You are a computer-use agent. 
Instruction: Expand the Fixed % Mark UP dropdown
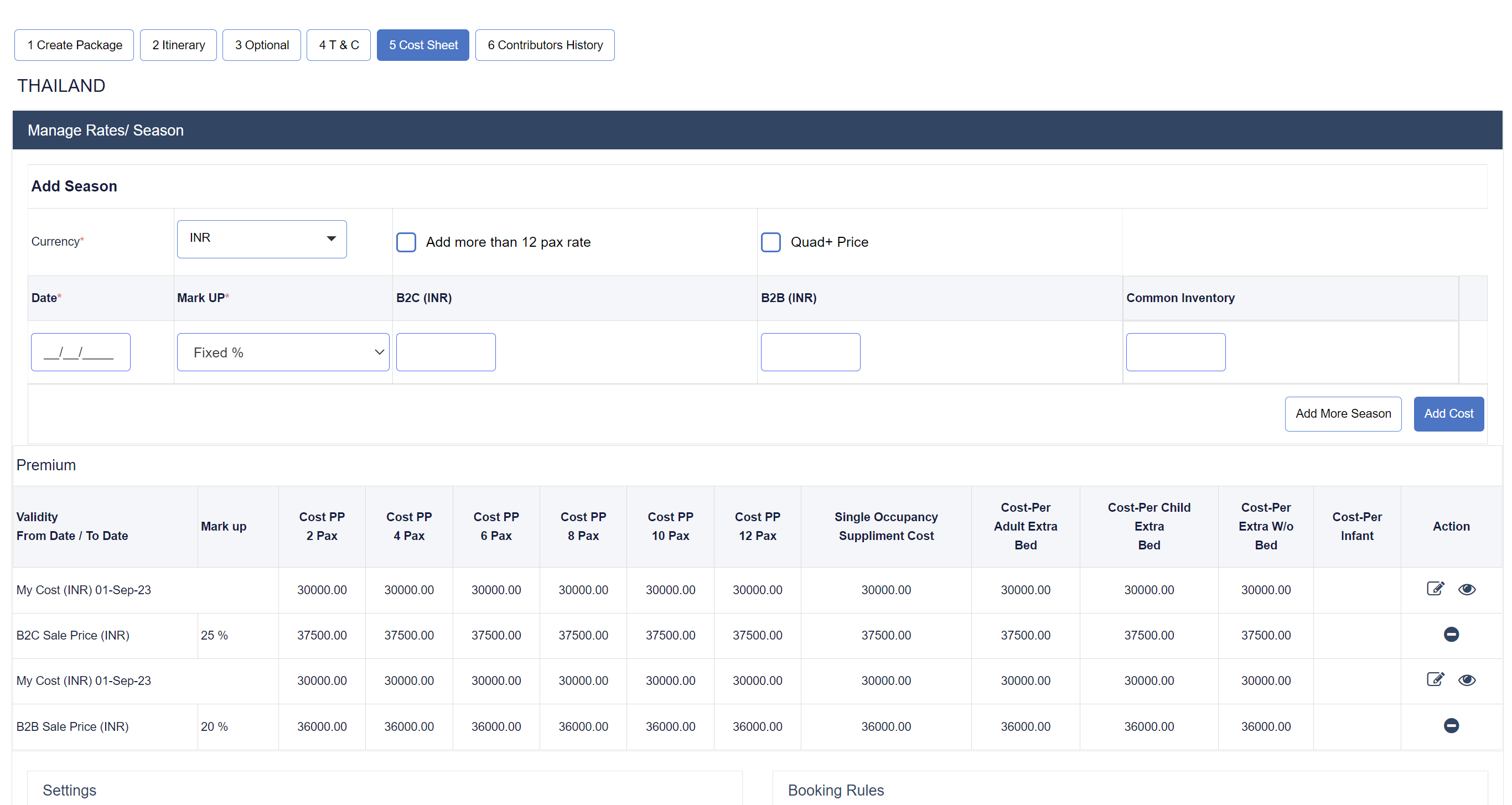coord(283,352)
